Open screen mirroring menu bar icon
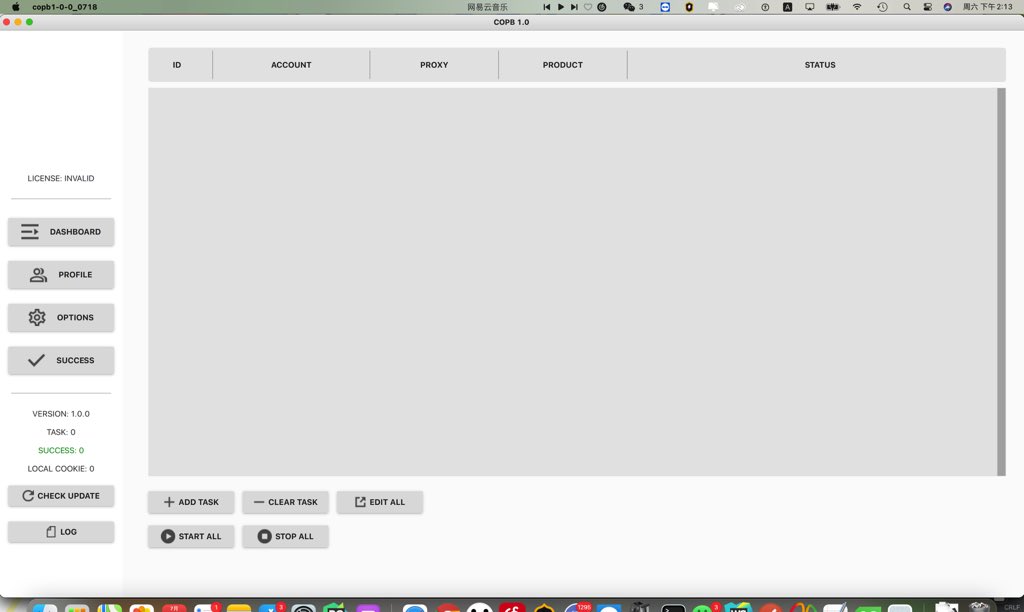This screenshot has width=1024, height=612. (810, 7)
